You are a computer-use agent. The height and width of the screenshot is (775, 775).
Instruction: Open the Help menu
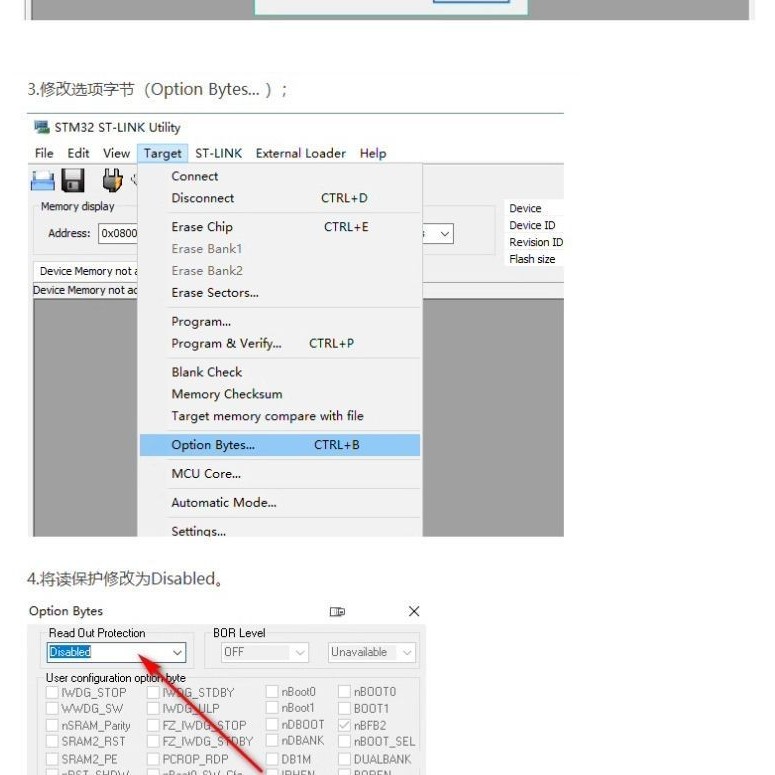(373, 153)
